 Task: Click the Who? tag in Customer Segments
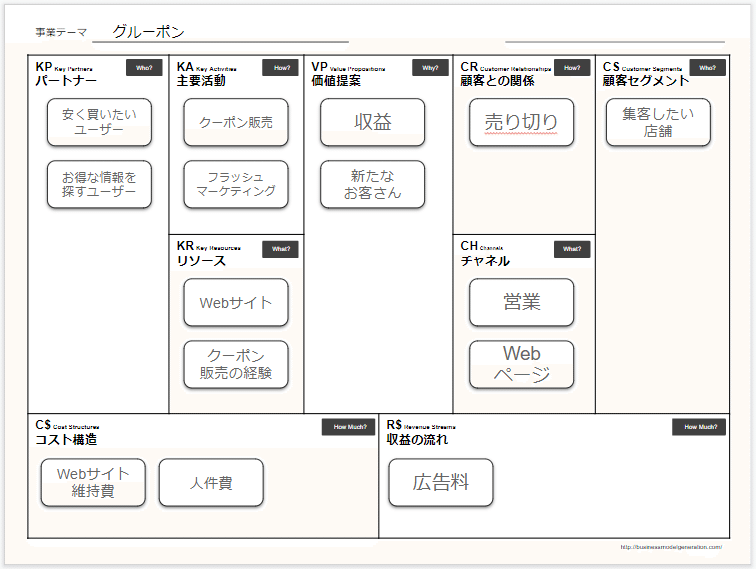pyautogui.click(x=707, y=68)
